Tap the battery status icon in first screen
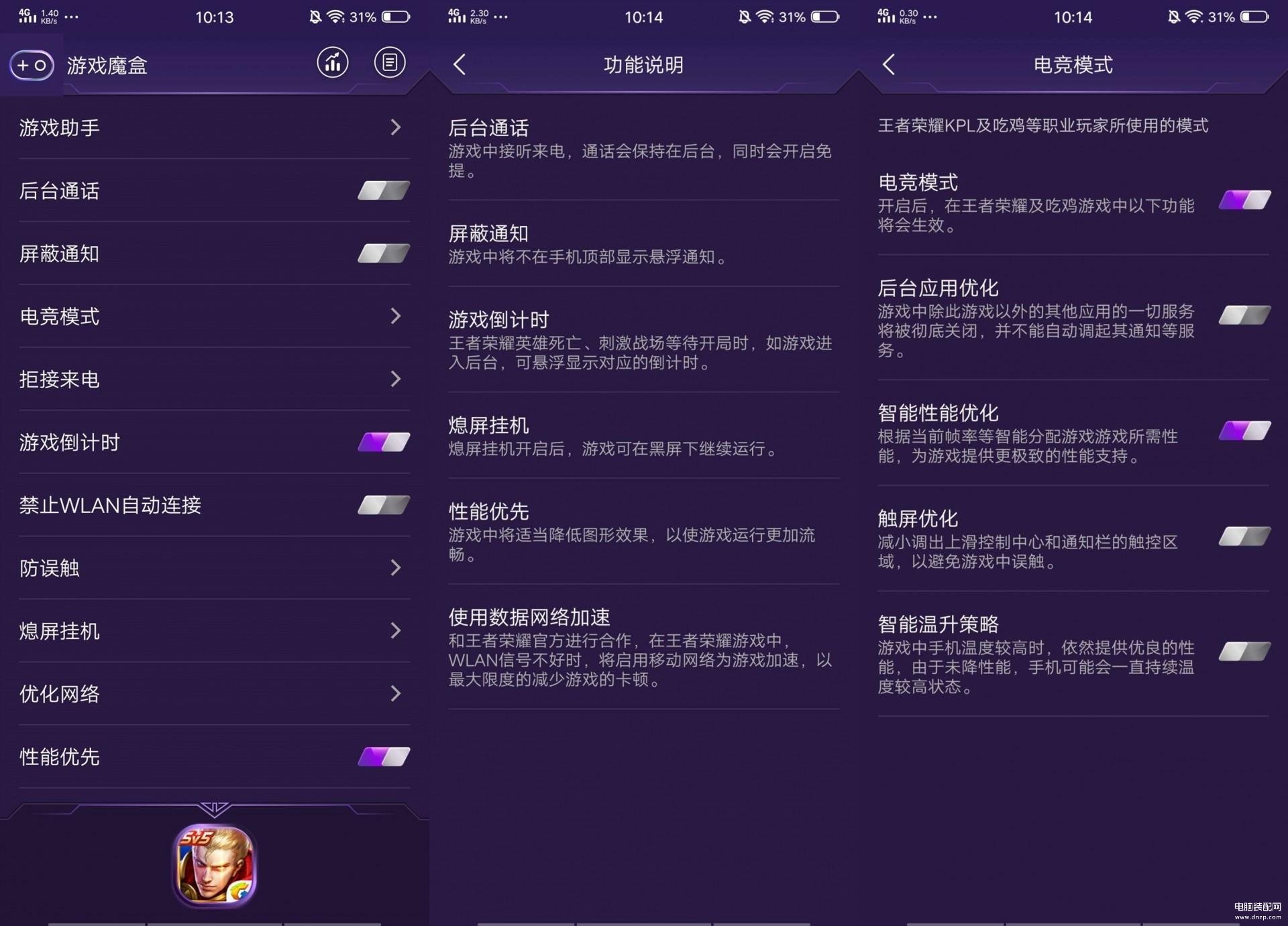 pyautogui.click(x=396, y=17)
